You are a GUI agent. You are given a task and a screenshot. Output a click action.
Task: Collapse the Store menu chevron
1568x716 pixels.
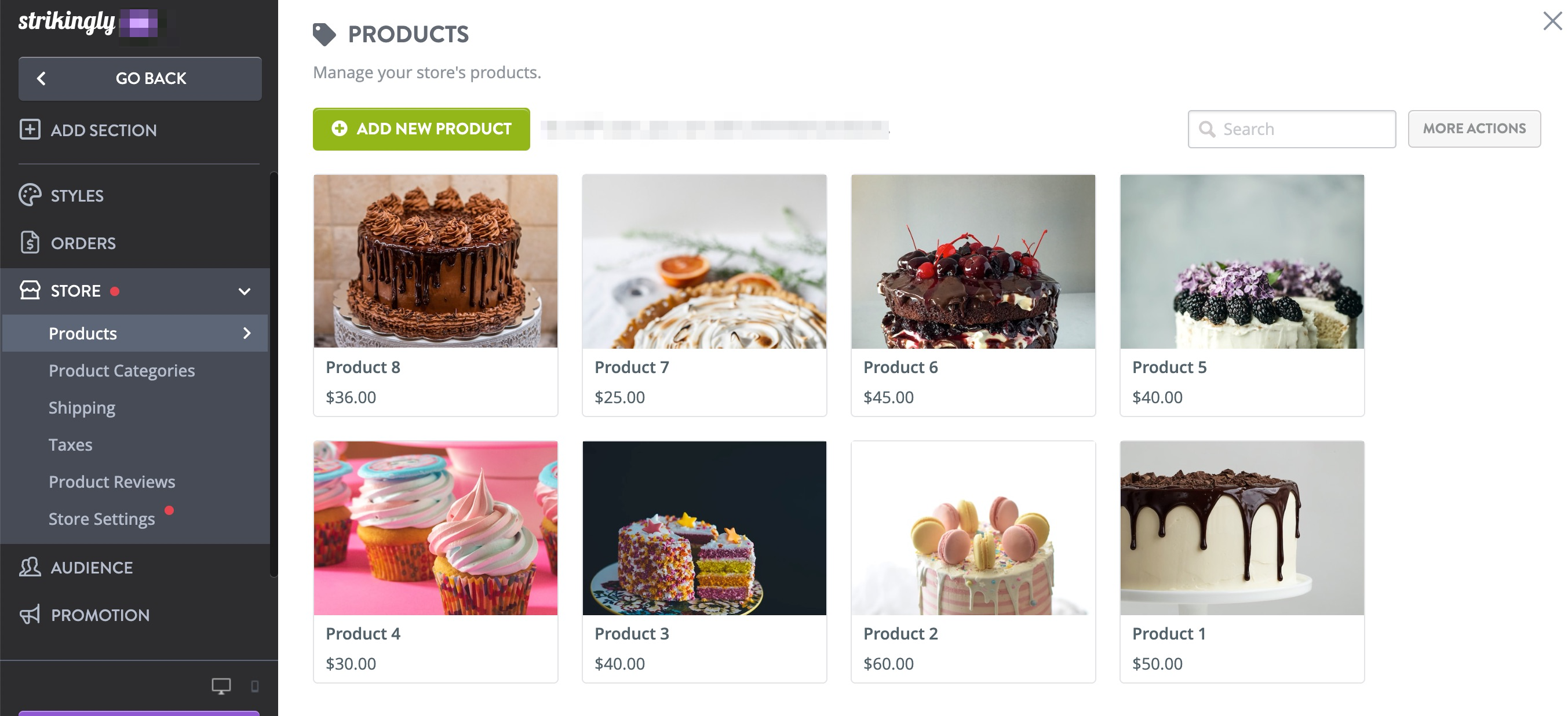tap(245, 291)
